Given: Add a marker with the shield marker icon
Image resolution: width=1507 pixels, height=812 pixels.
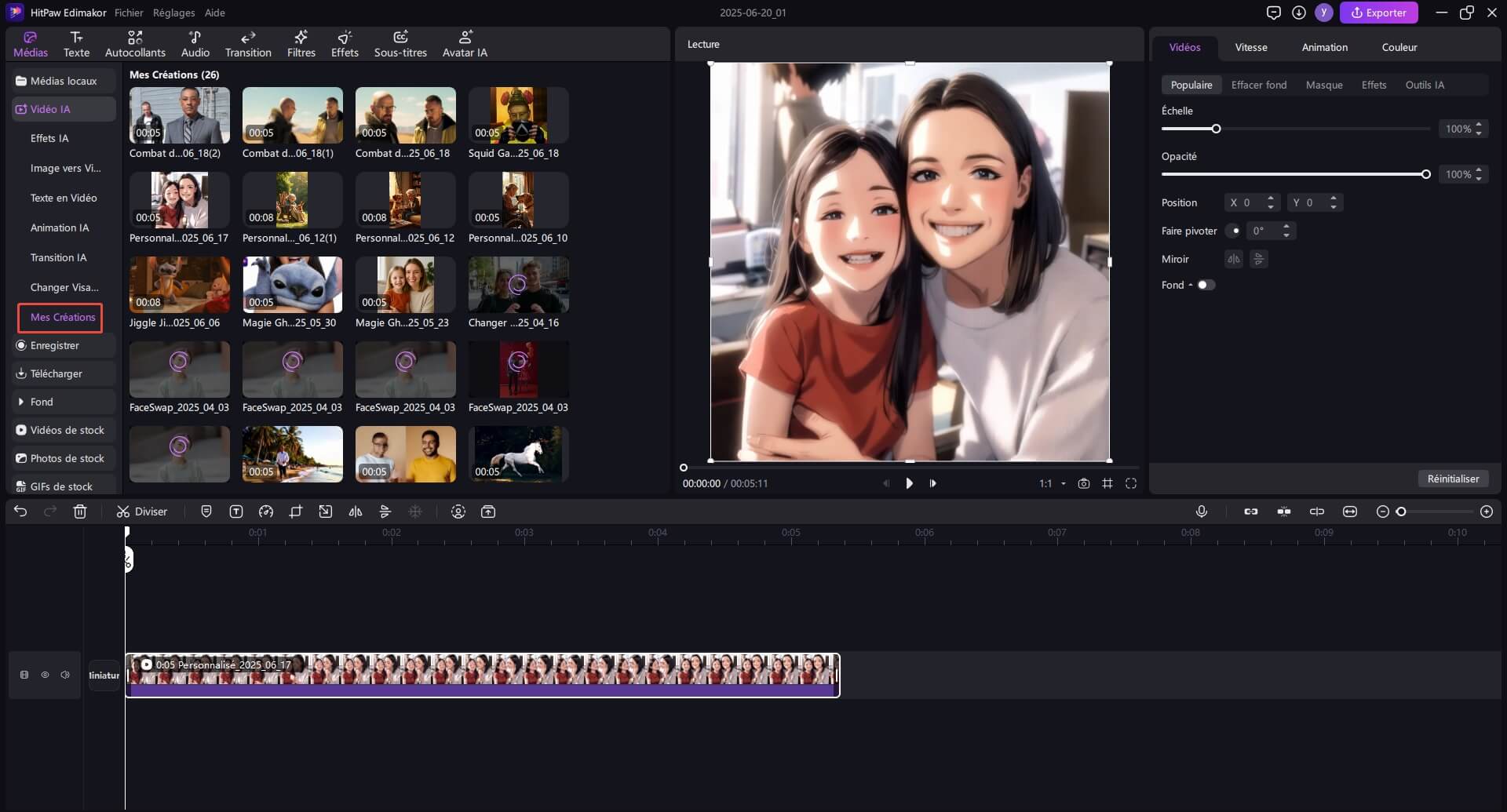Looking at the screenshot, I should pos(206,512).
